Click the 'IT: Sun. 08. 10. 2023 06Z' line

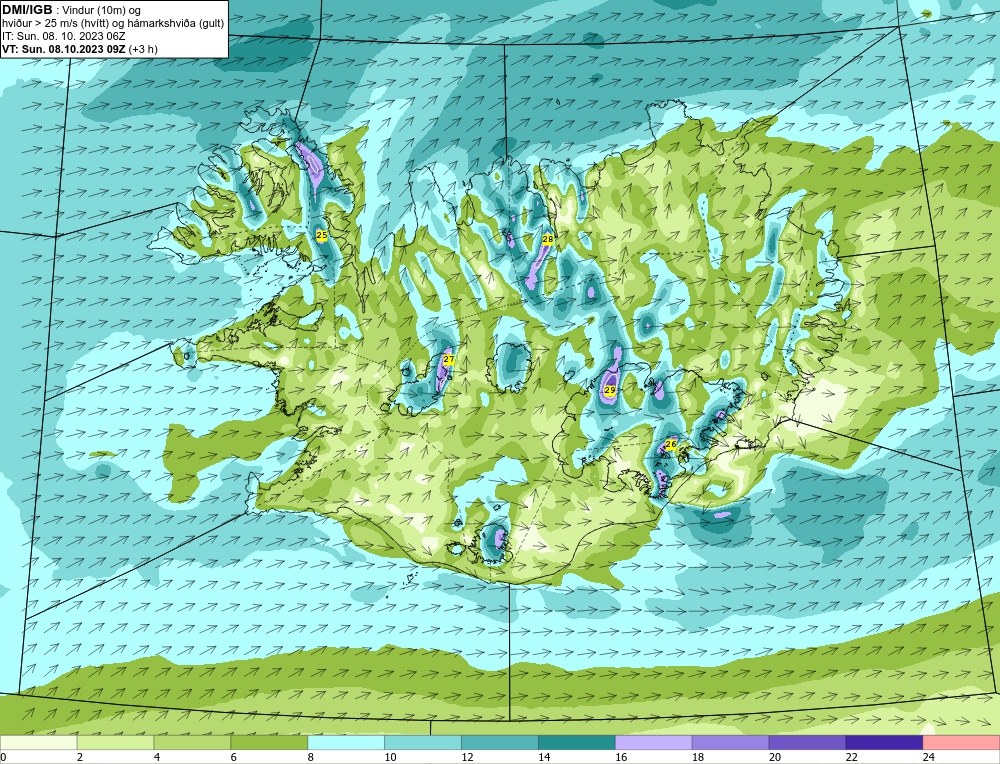tap(64, 36)
